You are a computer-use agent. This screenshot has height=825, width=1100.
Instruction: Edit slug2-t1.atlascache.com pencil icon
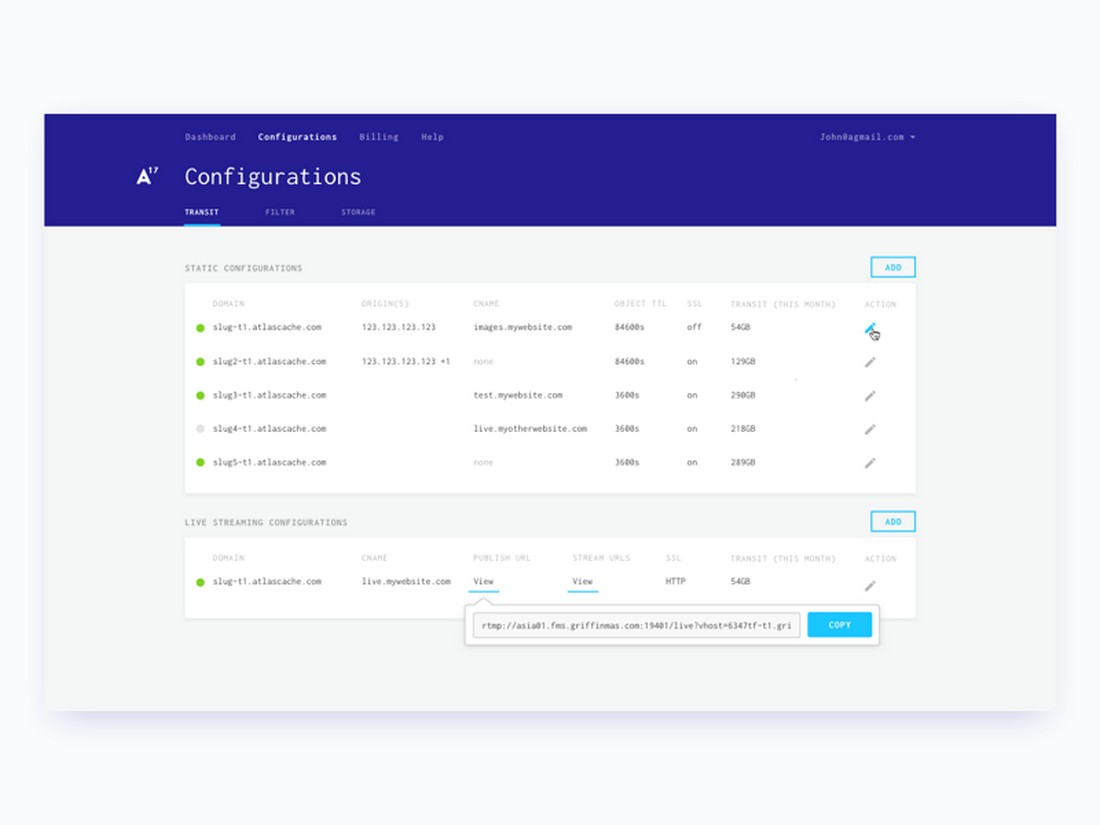(x=870, y=362)
